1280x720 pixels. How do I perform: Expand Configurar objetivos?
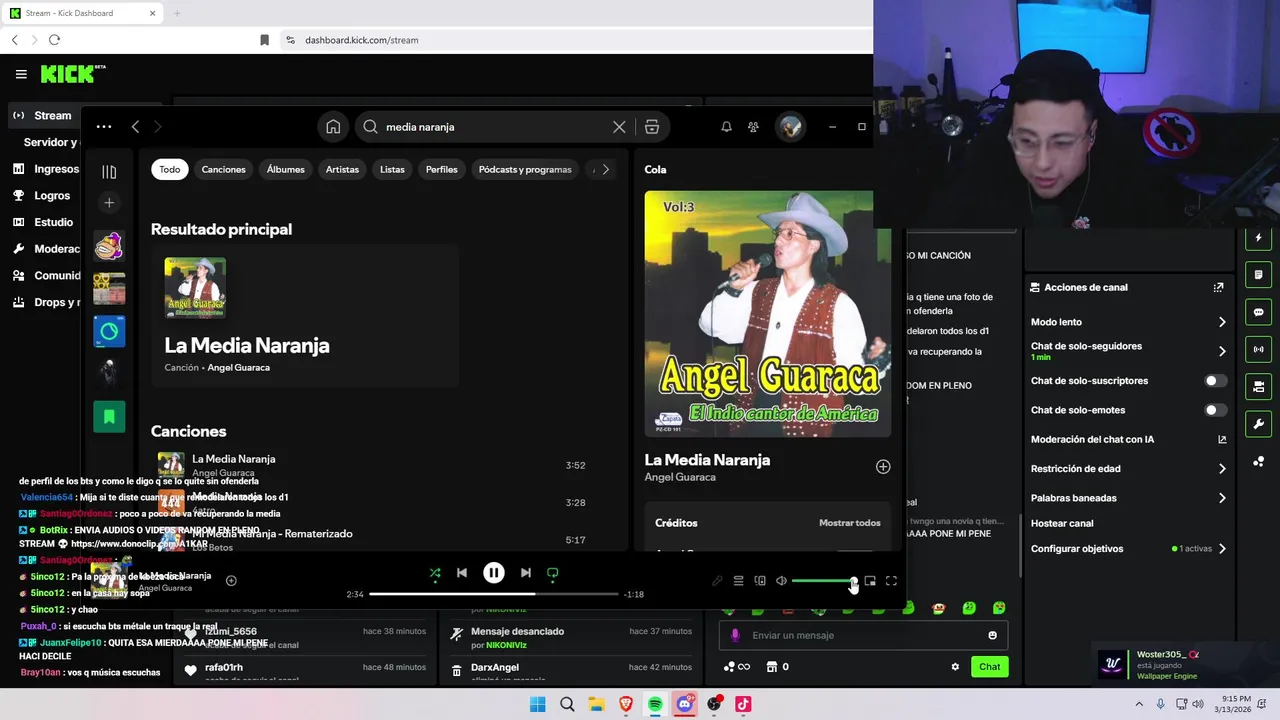tap(1128, 549)
